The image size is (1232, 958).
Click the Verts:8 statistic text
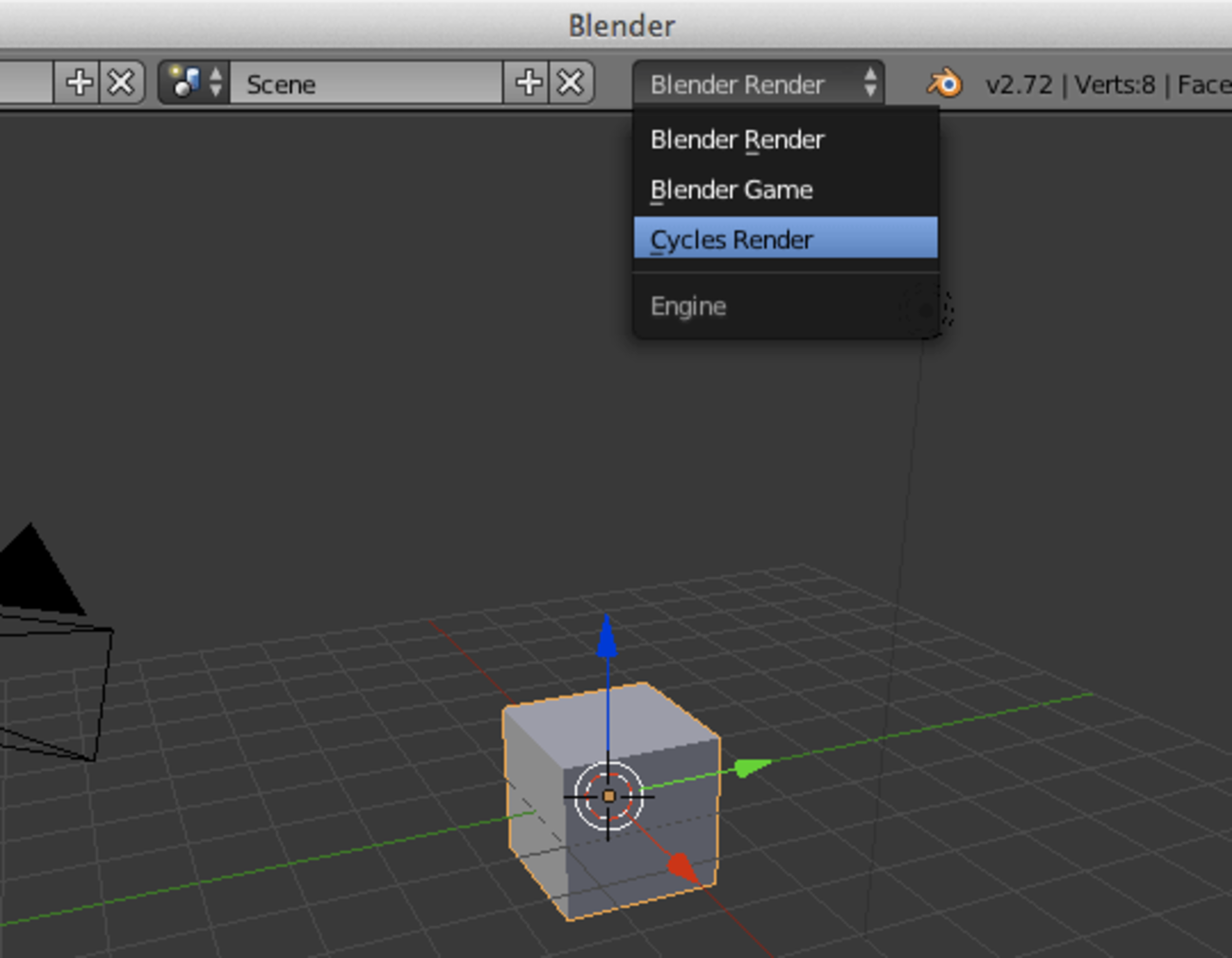click(x=1114, y=84)
